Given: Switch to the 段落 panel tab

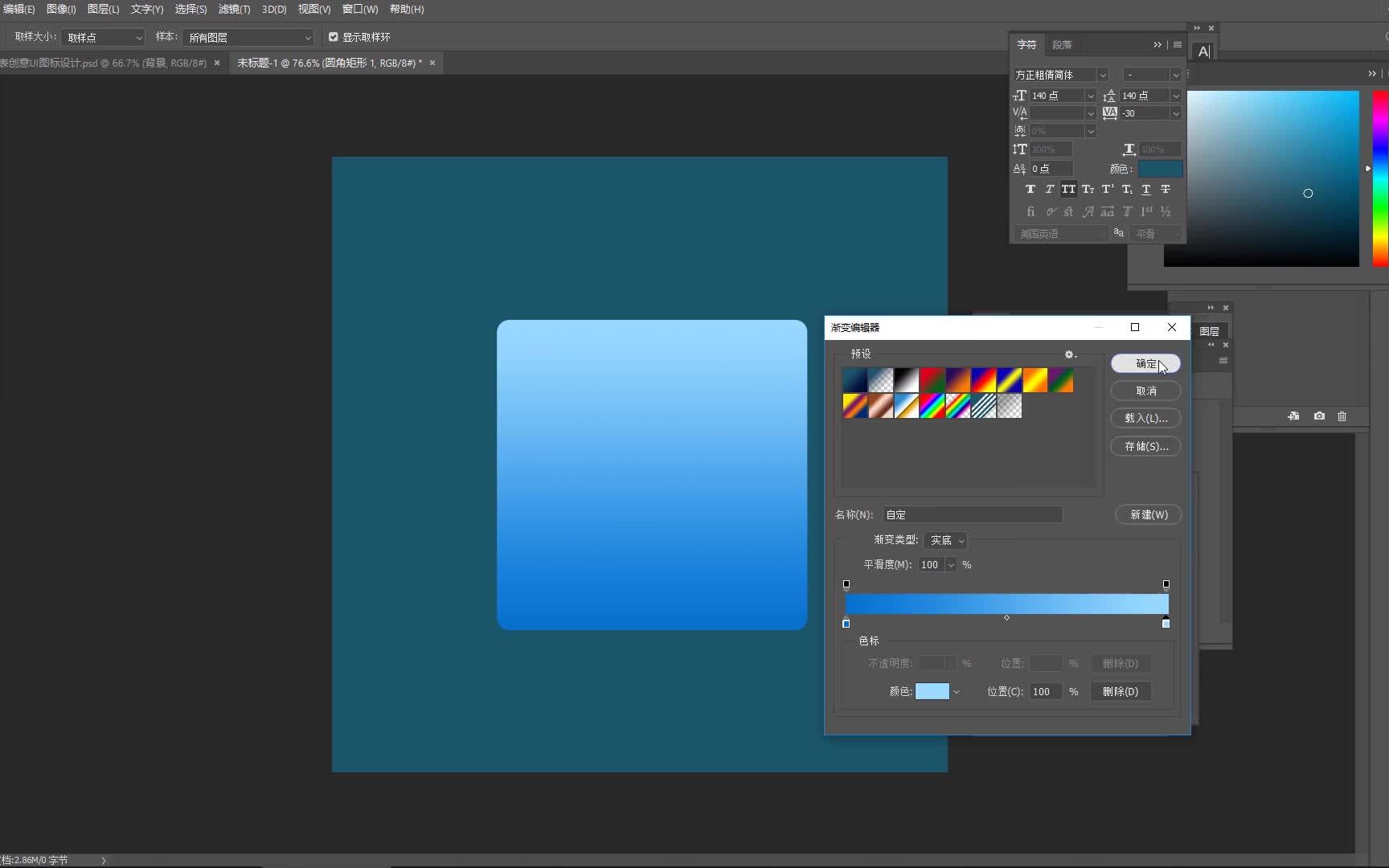Looking at the screenshot, I should (1062, 45).
